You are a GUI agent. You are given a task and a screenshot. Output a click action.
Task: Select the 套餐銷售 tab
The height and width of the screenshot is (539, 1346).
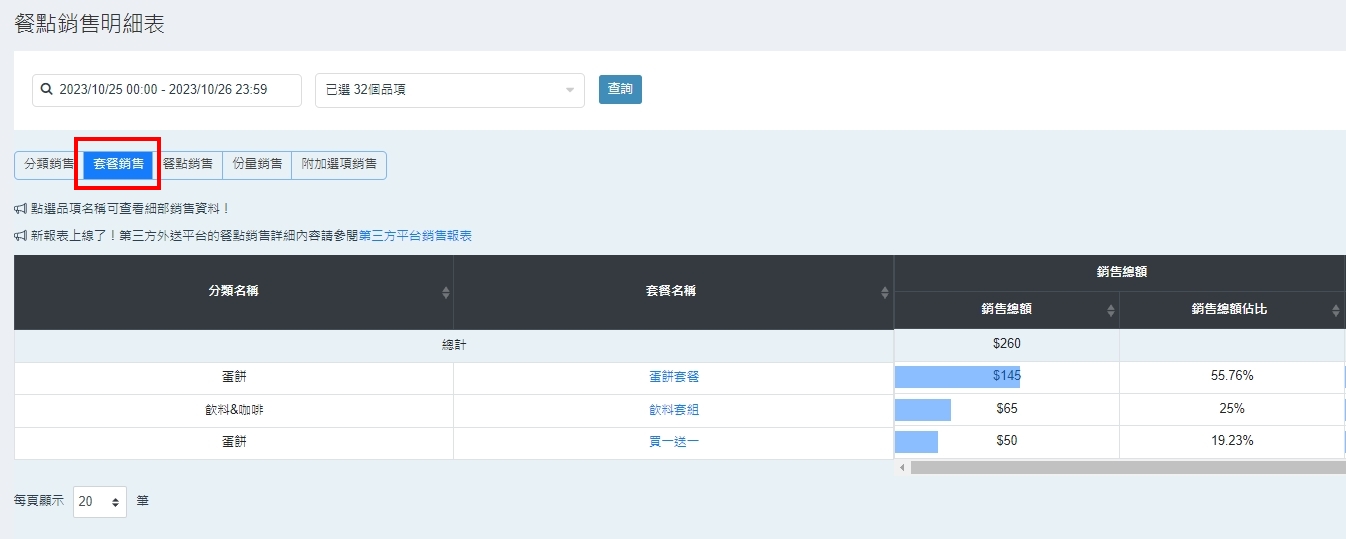click(118, 164)
